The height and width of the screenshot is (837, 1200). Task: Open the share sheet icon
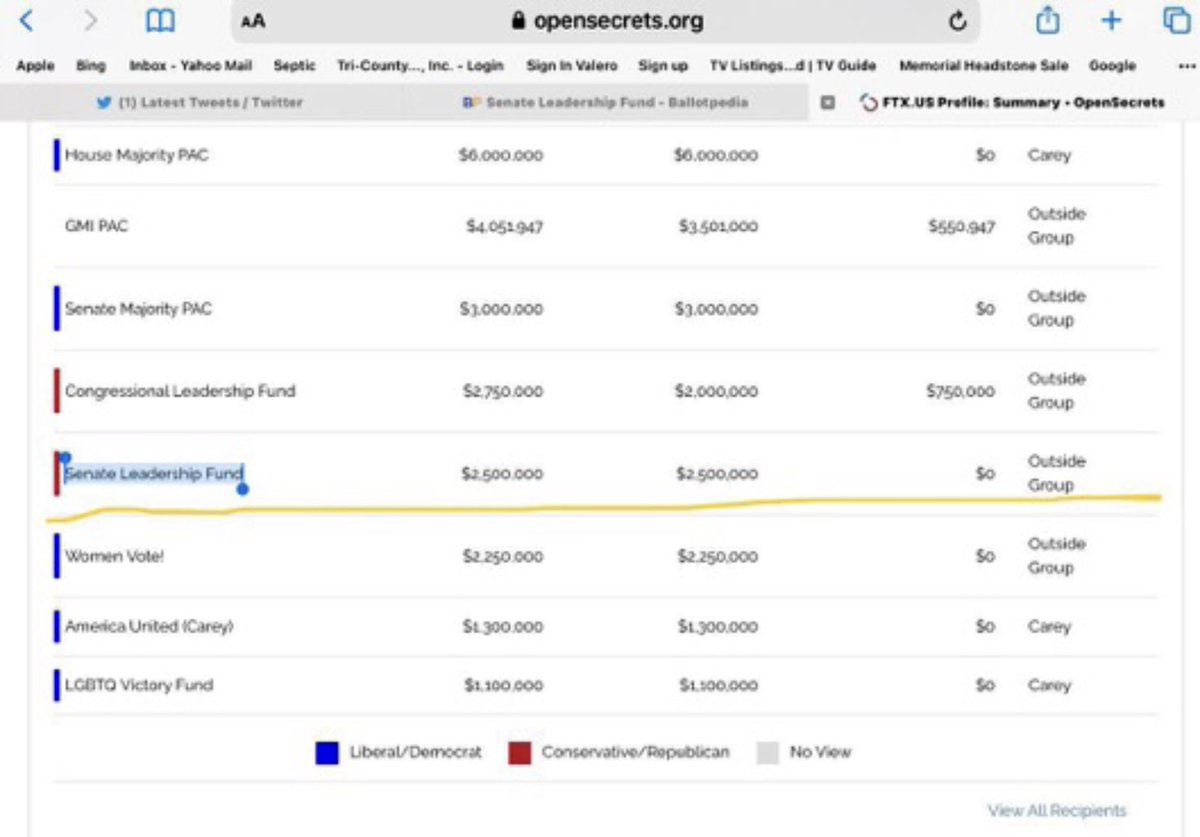click(x=1047, y=20)
